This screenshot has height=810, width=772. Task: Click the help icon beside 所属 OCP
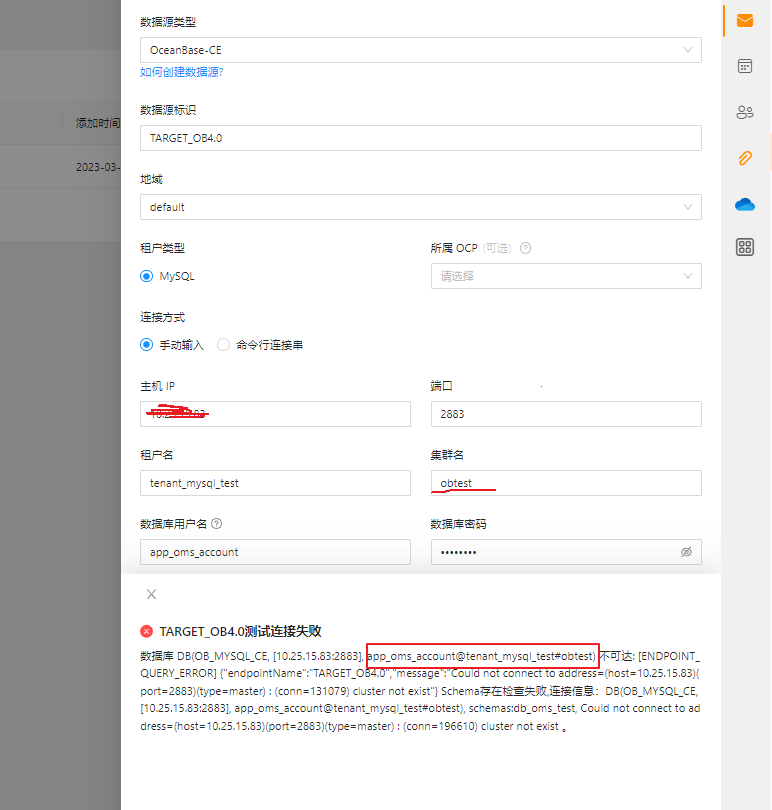tap(525, 248)
